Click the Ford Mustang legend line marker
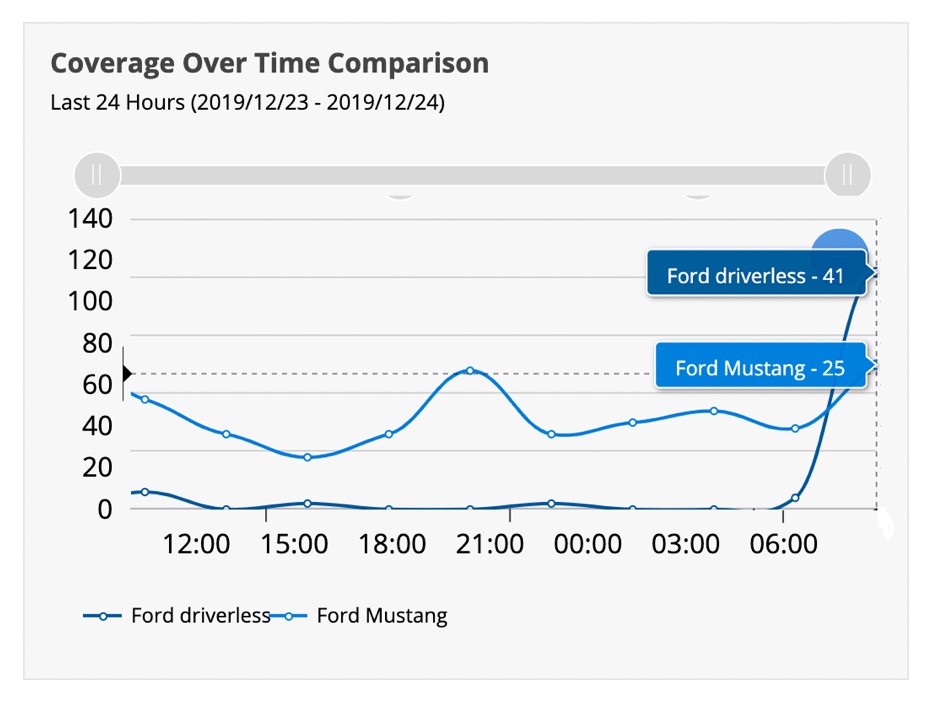The height and width of the screenshot is (702, 932). (290, 616)
